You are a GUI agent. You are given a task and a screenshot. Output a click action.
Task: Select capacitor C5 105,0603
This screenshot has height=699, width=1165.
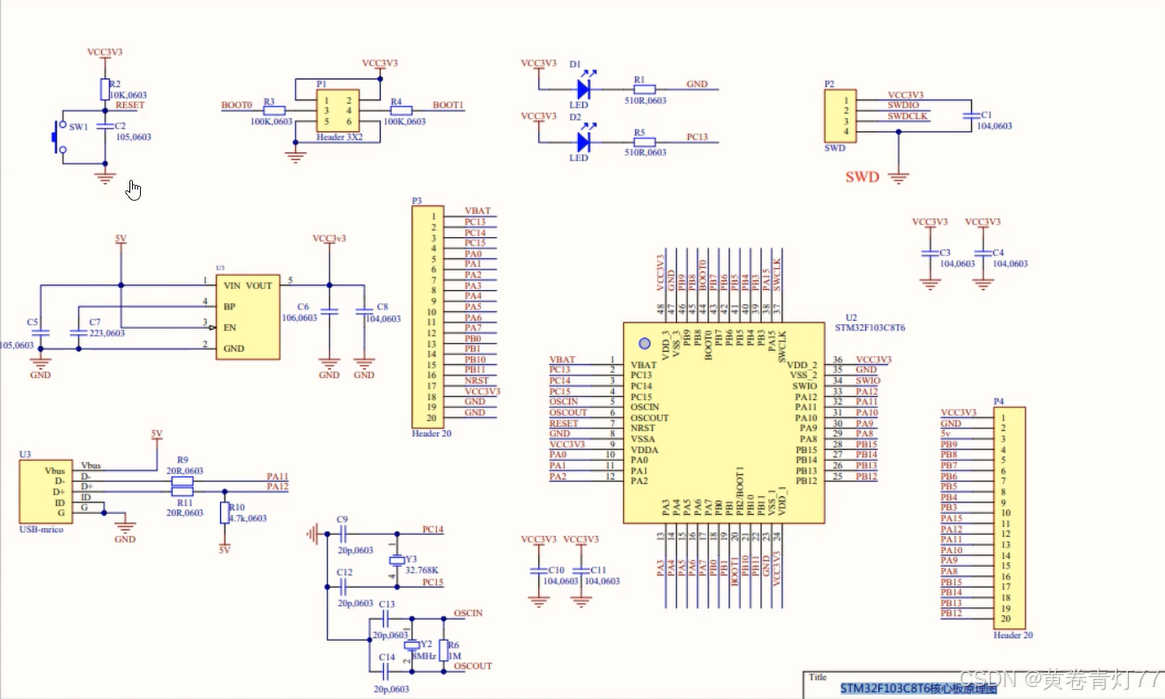(41, 333)
